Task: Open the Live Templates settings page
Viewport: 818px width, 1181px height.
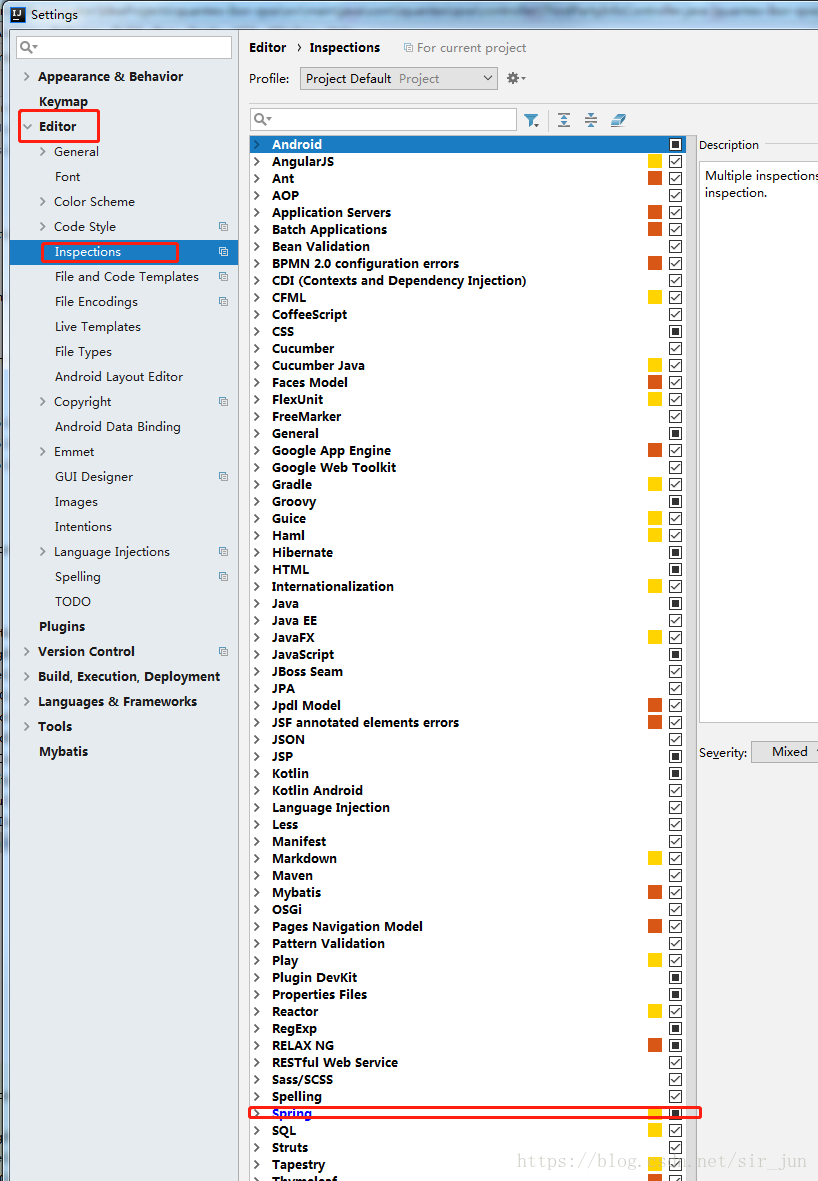Action: pyautogui.click(x=98, y=327)
